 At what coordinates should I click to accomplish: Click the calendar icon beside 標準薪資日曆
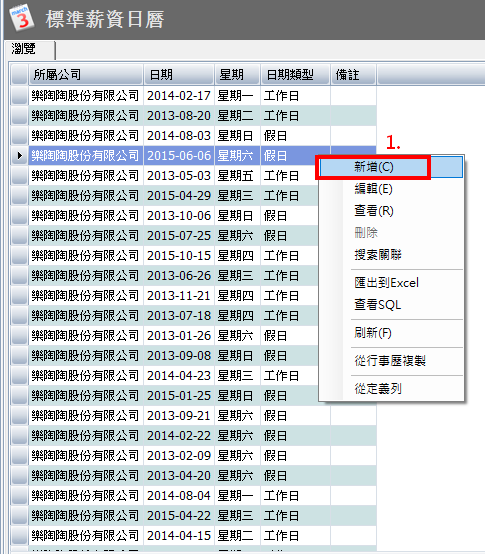point(22,18)
